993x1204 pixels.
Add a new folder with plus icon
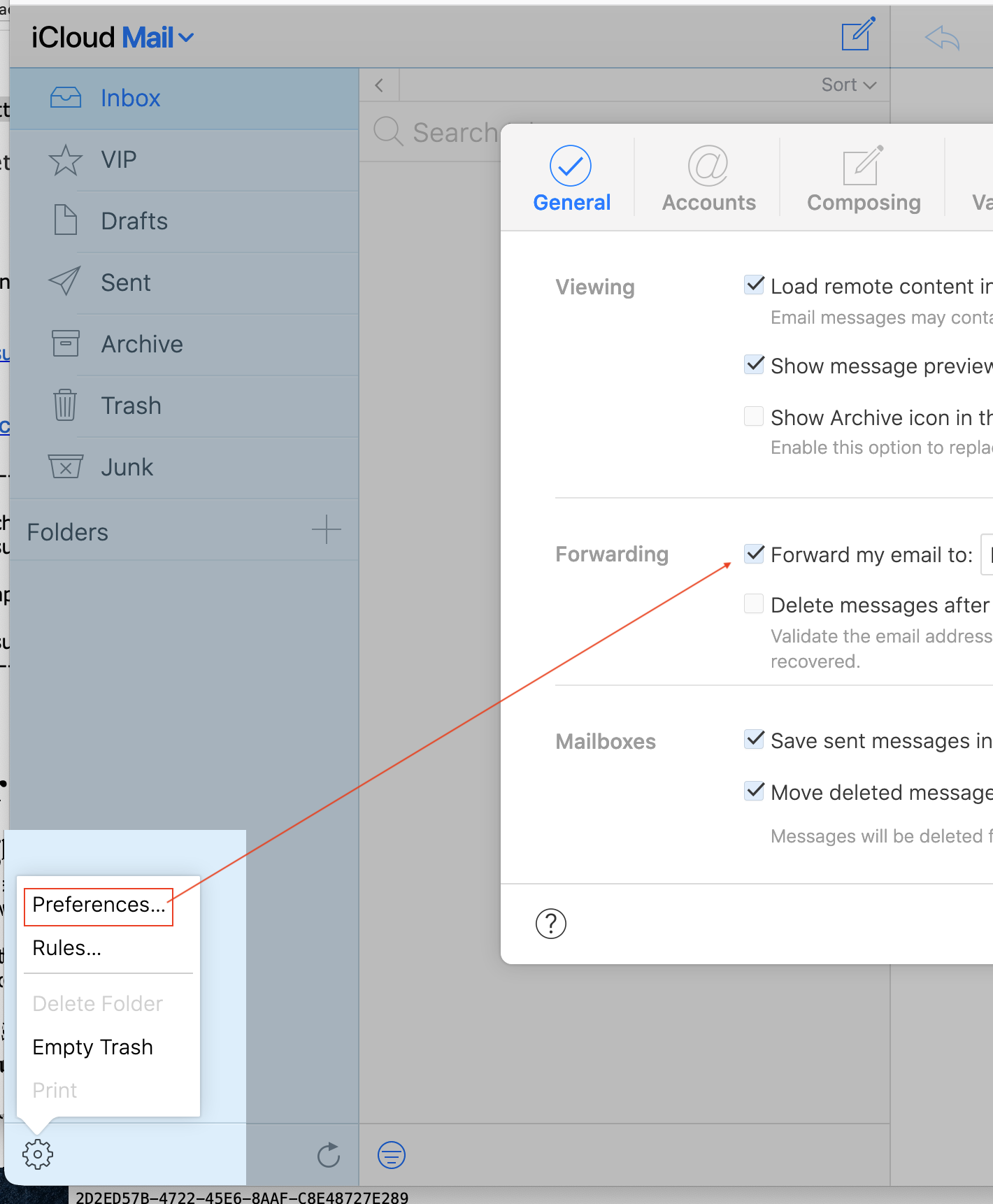coord(327,529)
